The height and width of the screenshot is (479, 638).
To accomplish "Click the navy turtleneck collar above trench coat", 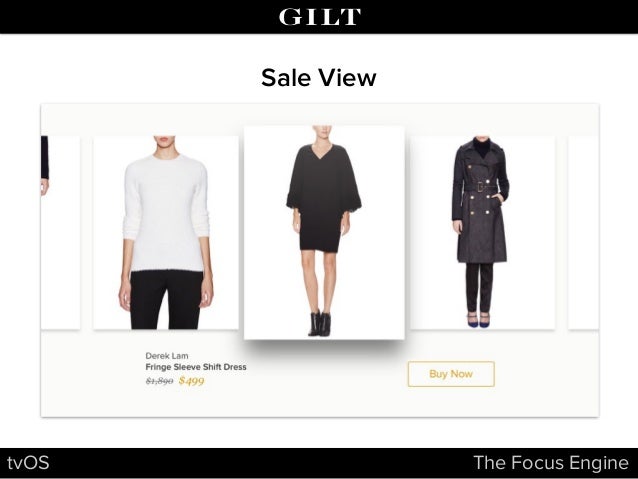I will (x=482, y=149).
